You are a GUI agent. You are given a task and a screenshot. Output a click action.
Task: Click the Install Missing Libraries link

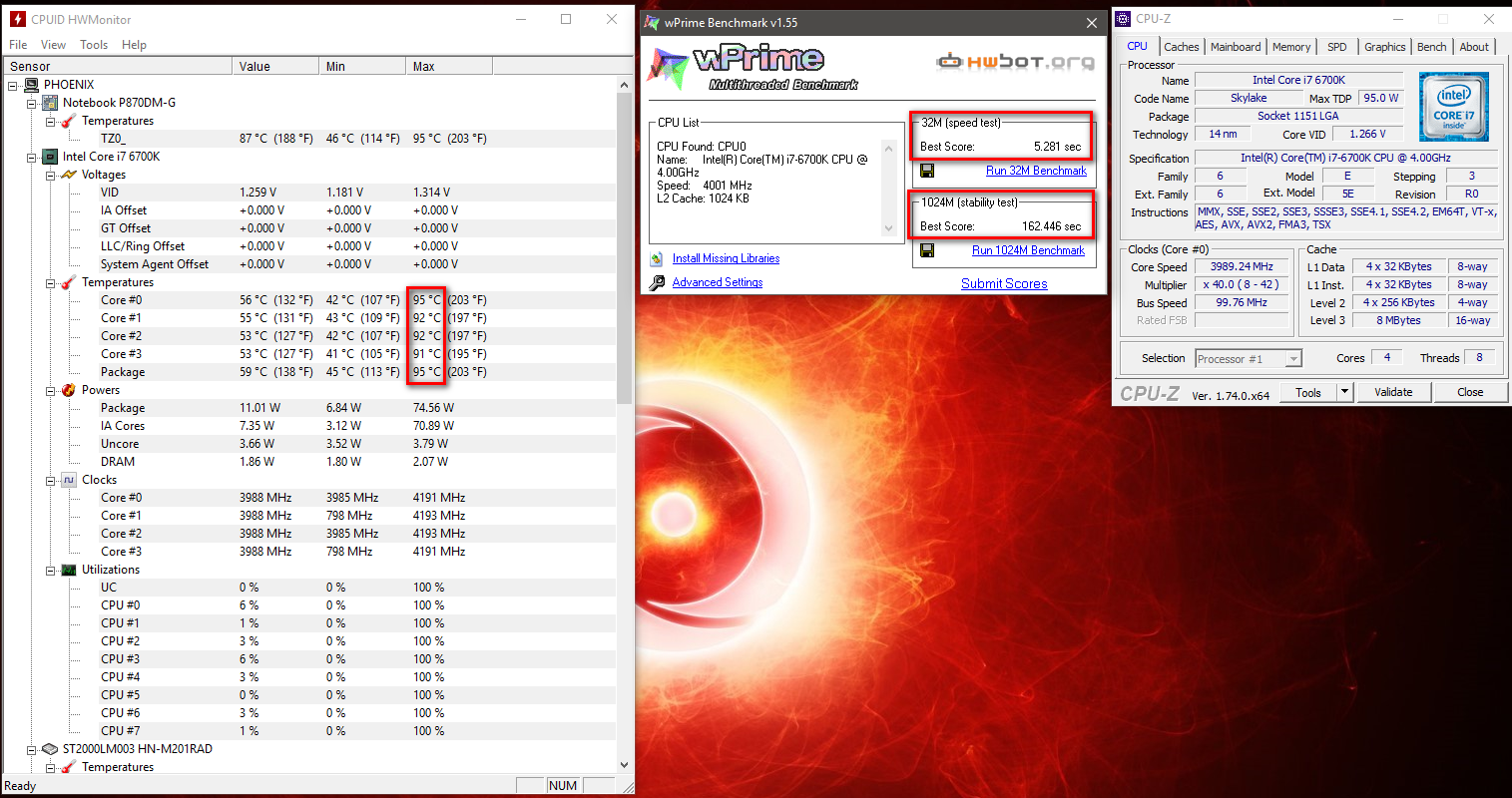(x=726, y=258)
